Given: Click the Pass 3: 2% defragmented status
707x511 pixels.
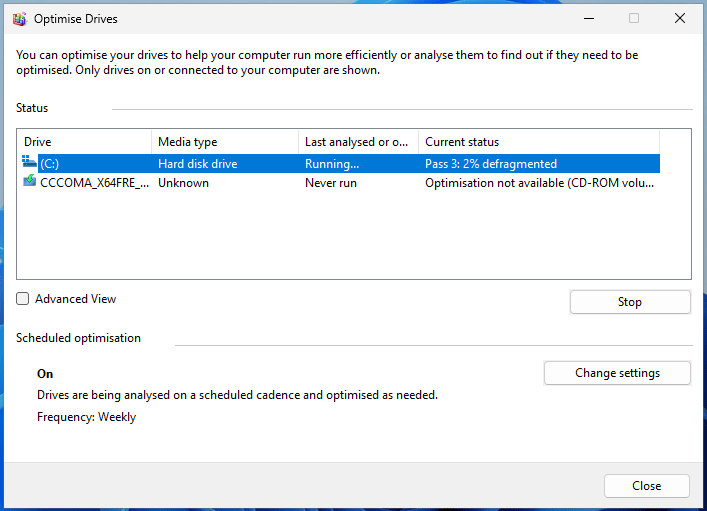Looking at the screenshot, I should 491,164.
